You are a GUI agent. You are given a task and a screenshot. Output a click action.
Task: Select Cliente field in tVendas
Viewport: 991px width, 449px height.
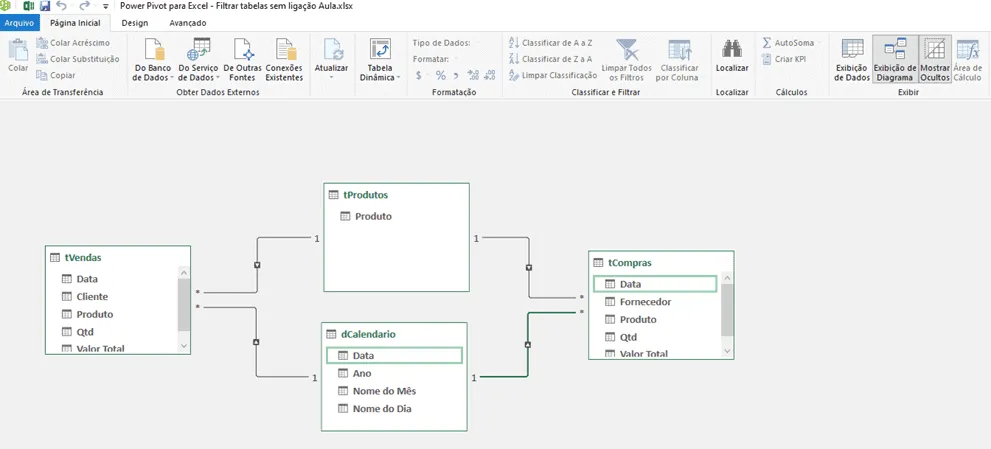(92, 297)
